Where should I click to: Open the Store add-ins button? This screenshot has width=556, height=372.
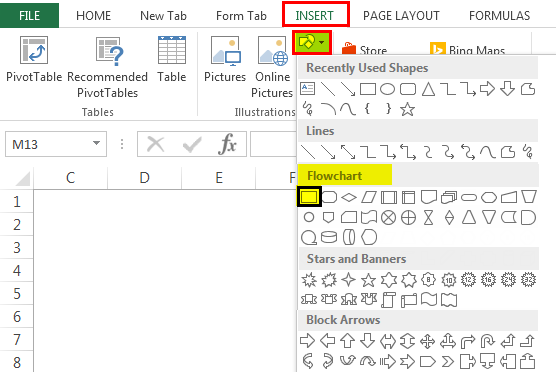click(364, 50)
